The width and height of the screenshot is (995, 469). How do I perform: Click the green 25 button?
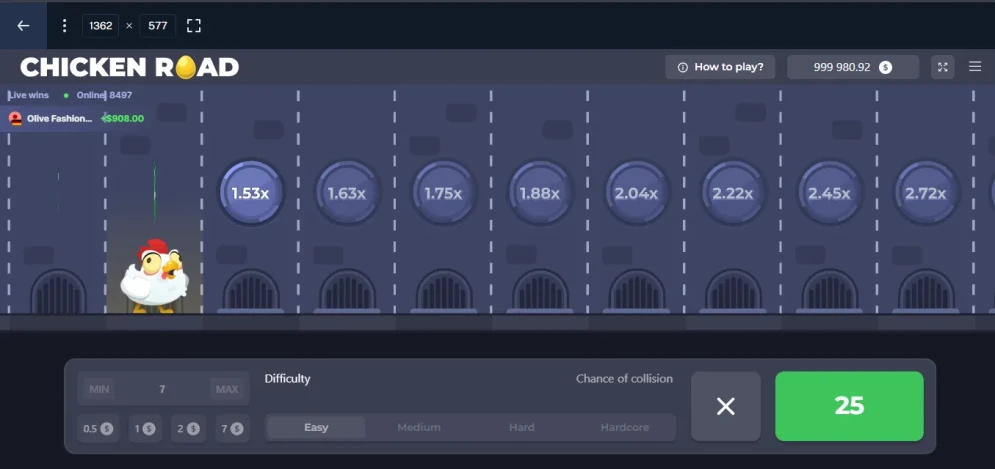[849, 406]
